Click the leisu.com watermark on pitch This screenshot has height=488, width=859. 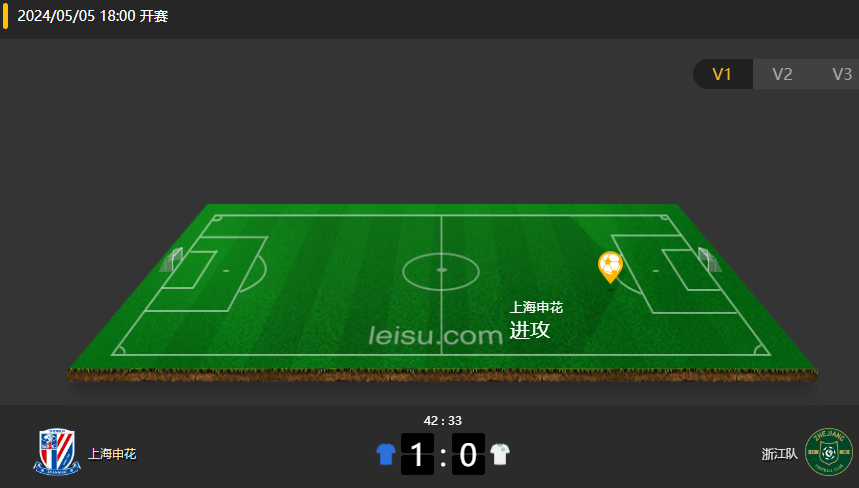(x=436, y=335)
